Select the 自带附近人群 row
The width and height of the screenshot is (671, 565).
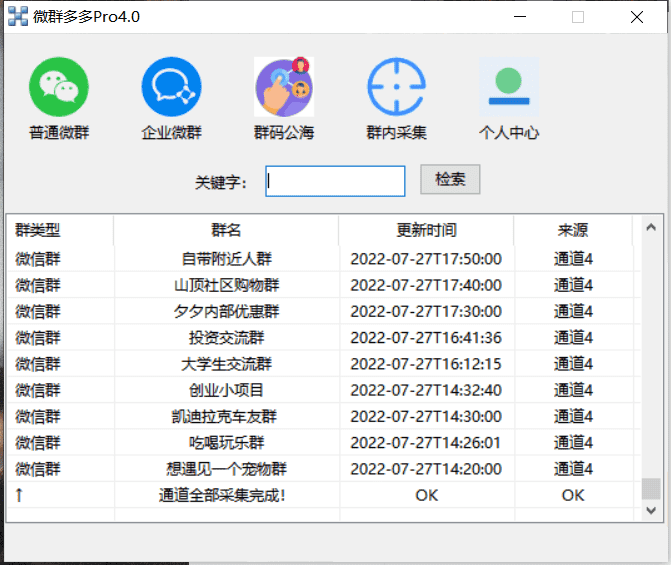click(x=226, y=258)
